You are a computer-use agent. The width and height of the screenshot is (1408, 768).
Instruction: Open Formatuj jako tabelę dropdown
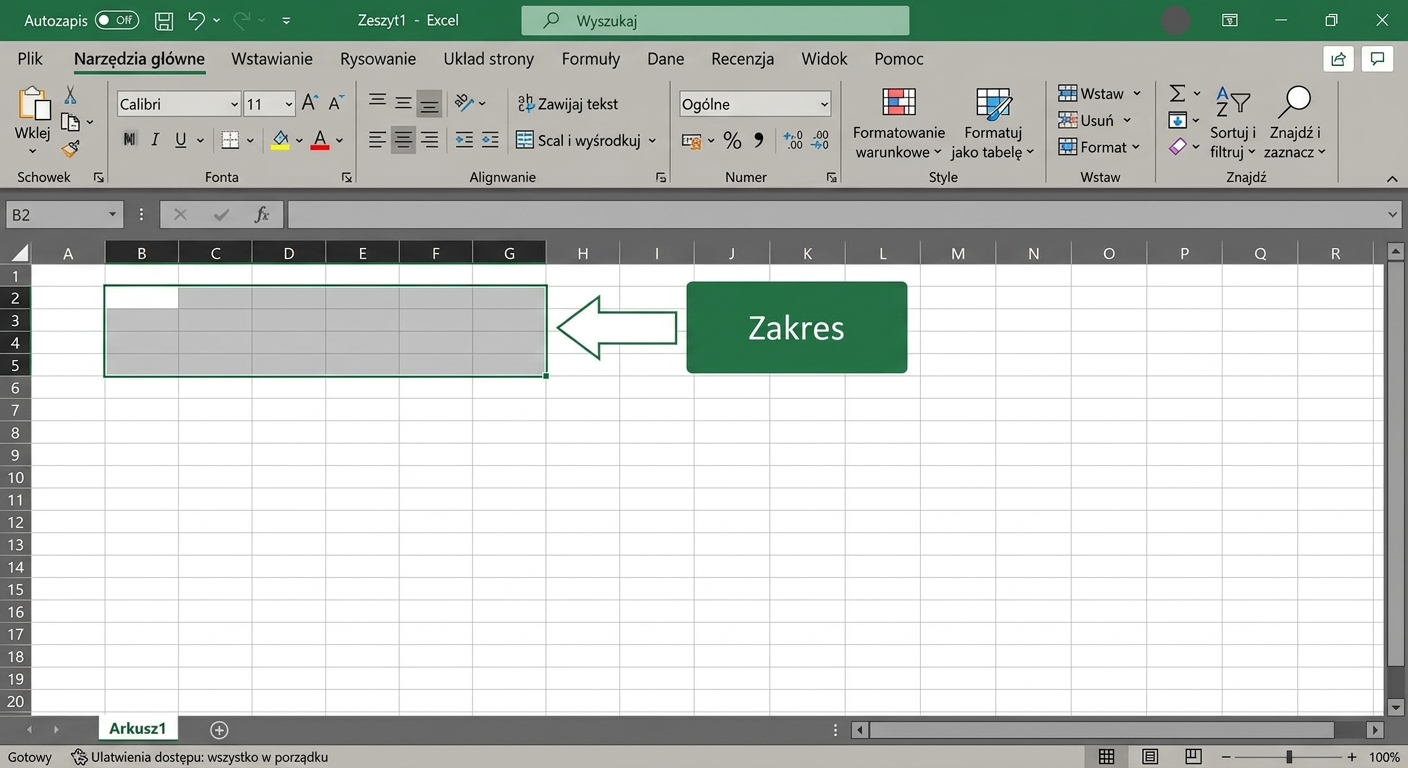point(993,123)
